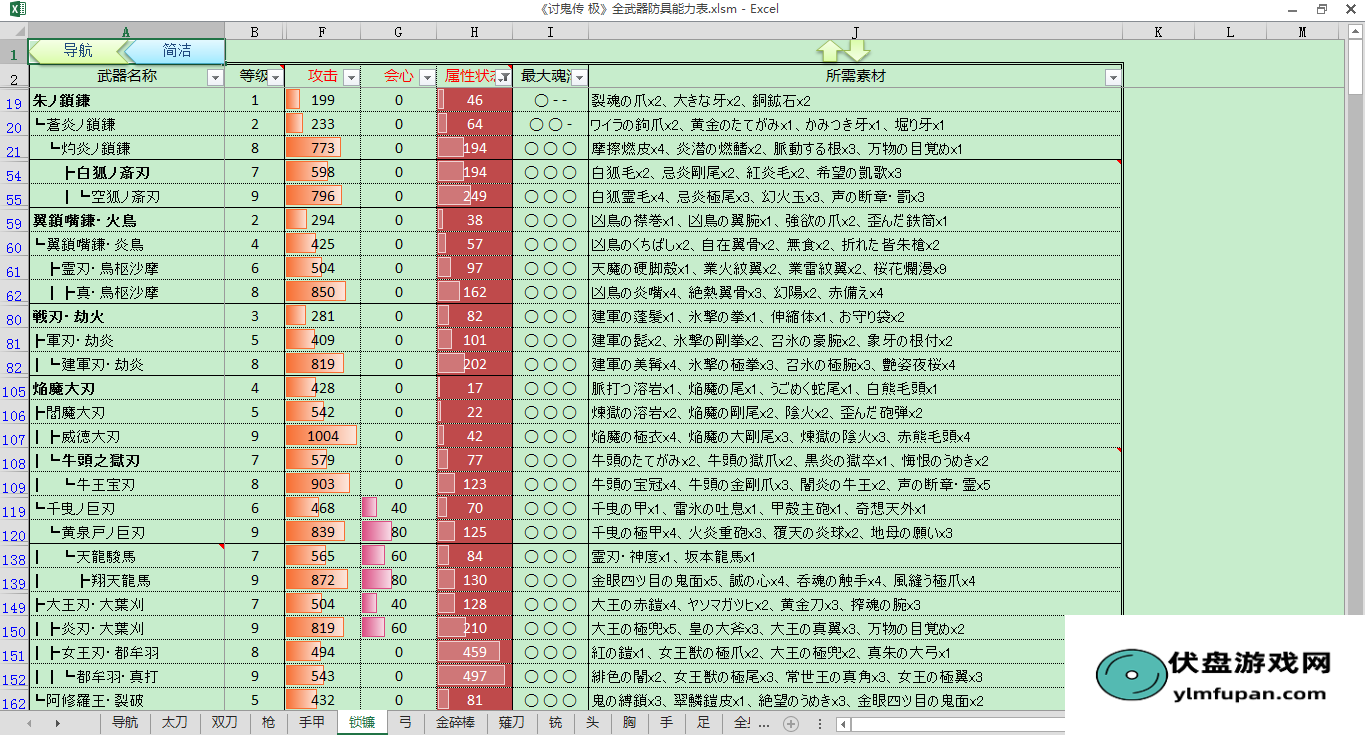Click the green up arrow above column J
This screenshot has width=1365, height=735.
(x=830, y=51)
